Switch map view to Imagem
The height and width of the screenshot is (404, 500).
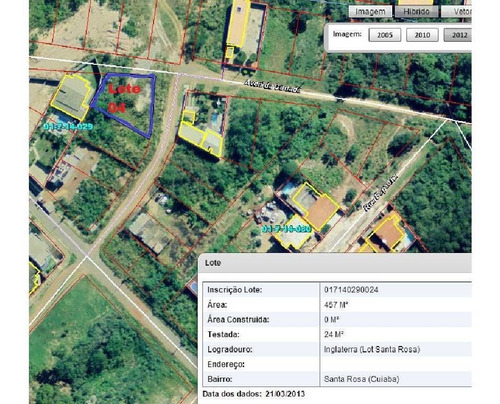(x=370, y=11)
